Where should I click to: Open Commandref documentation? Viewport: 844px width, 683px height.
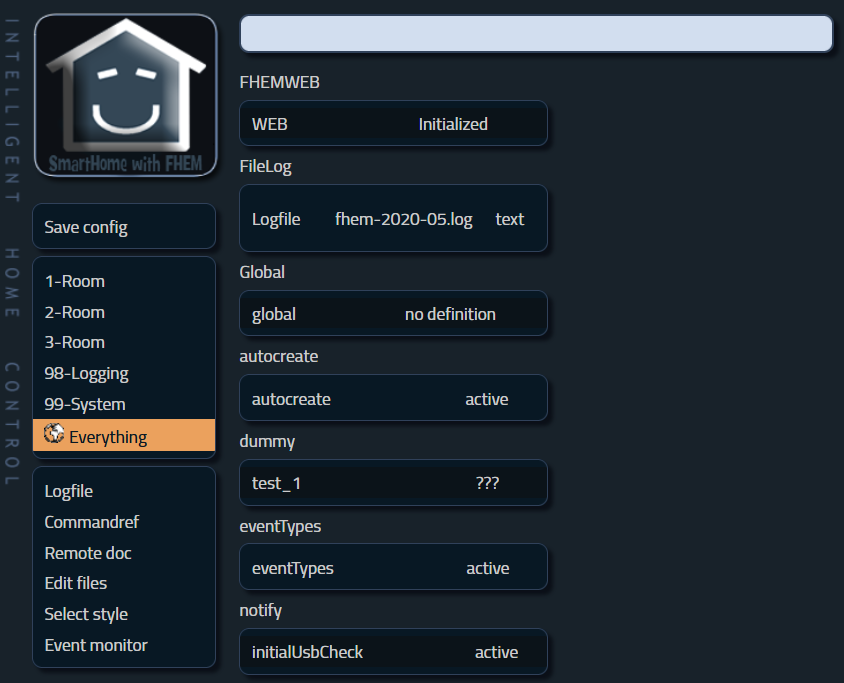click(x=92, y=522)
